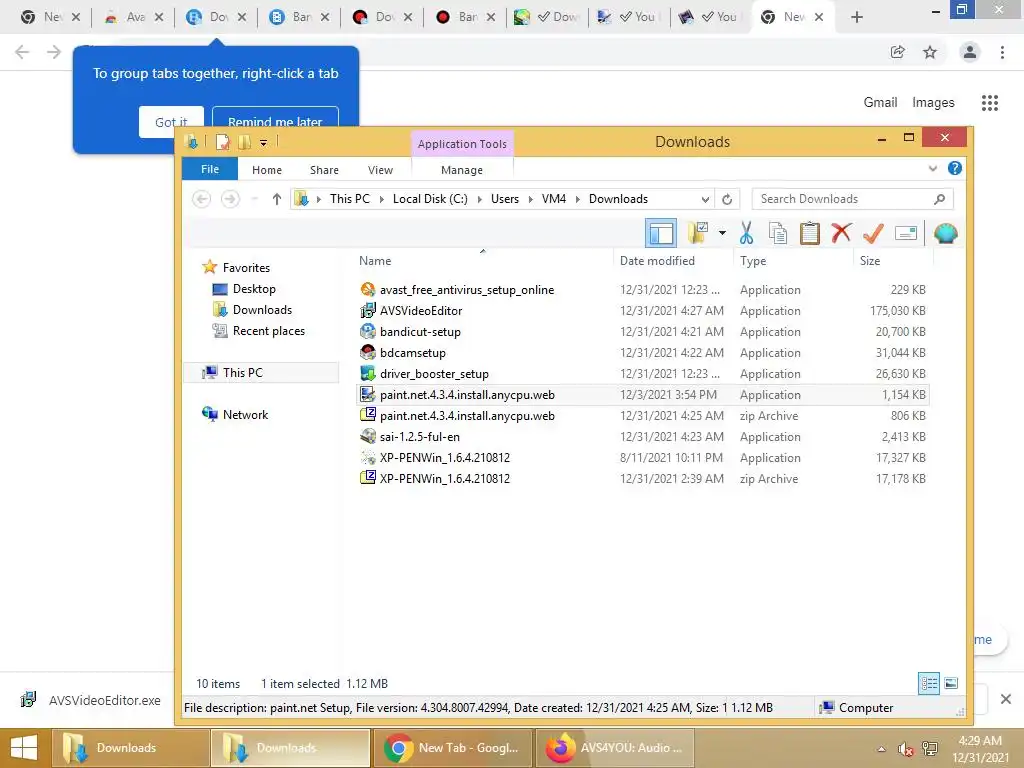Select the bandicut-setup file

coord(420,331)
